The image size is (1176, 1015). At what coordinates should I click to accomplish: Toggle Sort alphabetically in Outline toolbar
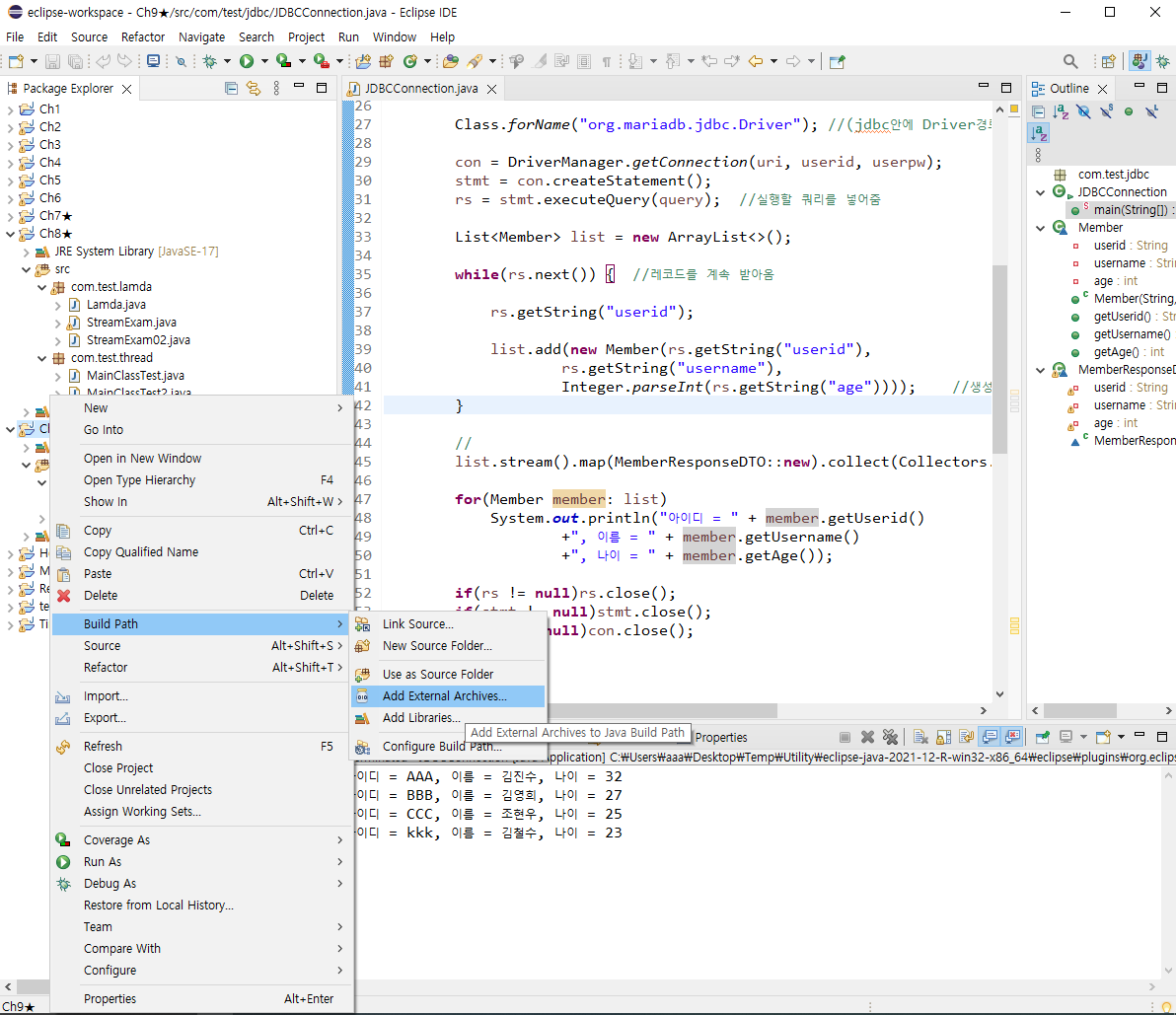(1061, 112)
